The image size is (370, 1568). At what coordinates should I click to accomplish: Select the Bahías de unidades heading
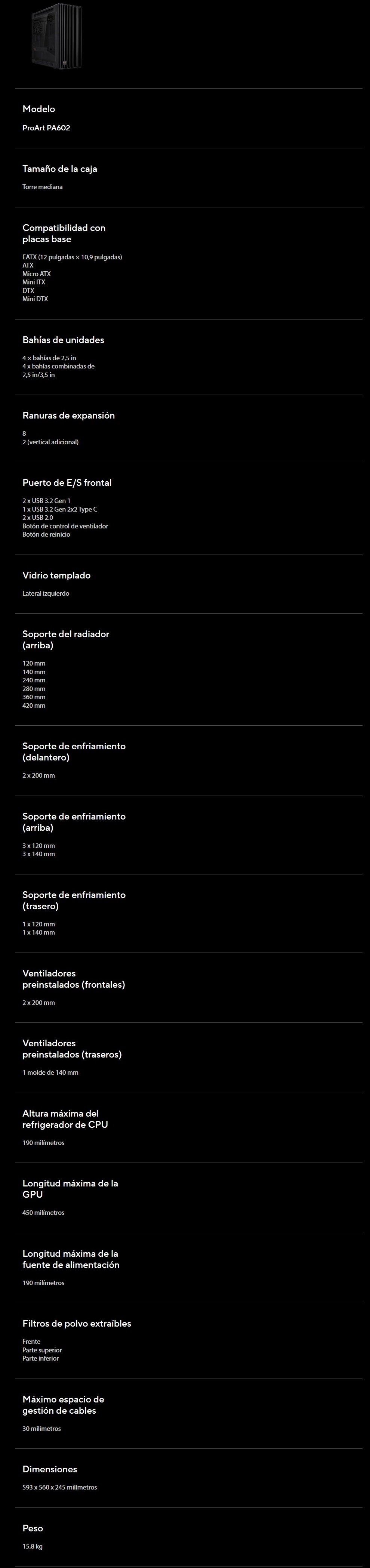[x=63, y=340]
